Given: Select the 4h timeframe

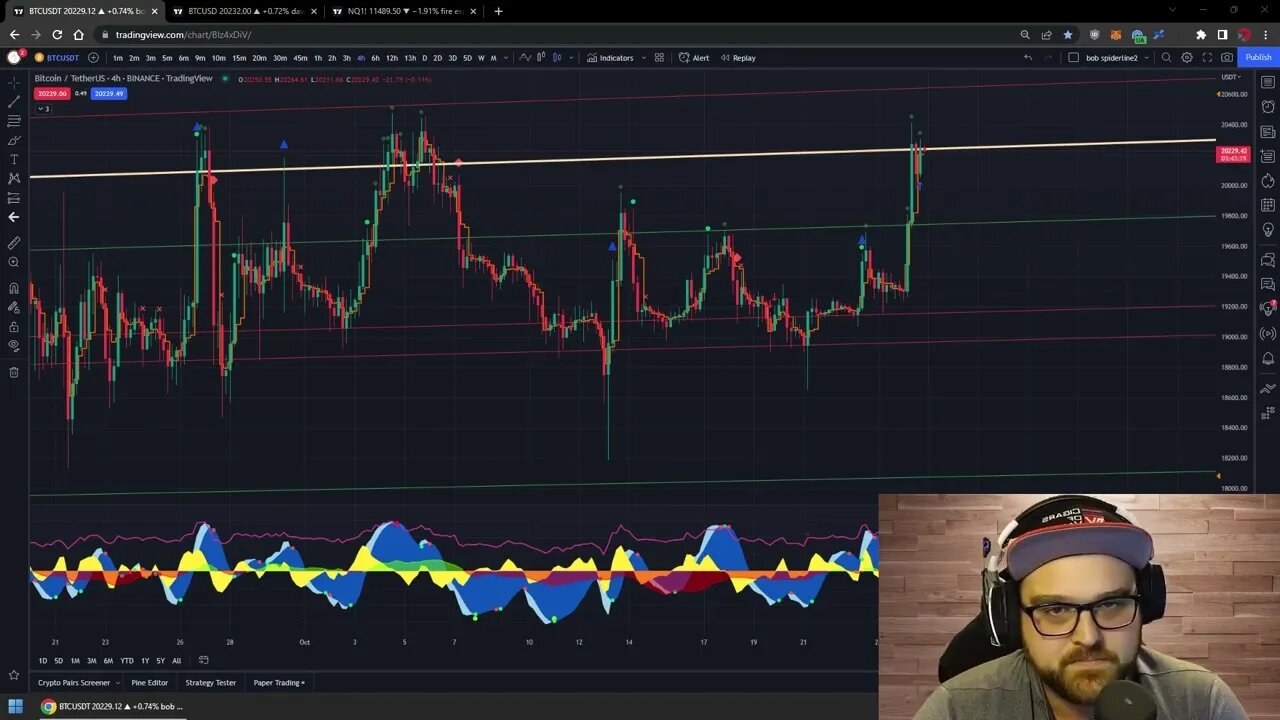Looking at the screenshot, I should pyautogui.click(x=361, y=58).
